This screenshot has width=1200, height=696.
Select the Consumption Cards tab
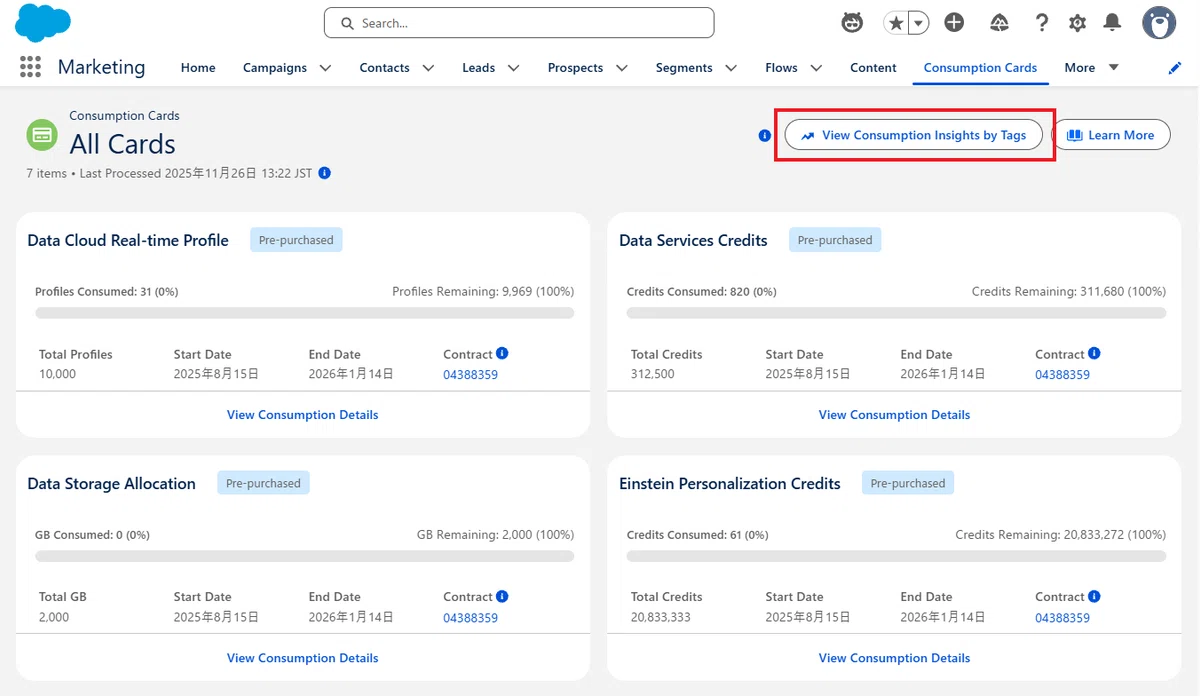click(x=980, y=68)
